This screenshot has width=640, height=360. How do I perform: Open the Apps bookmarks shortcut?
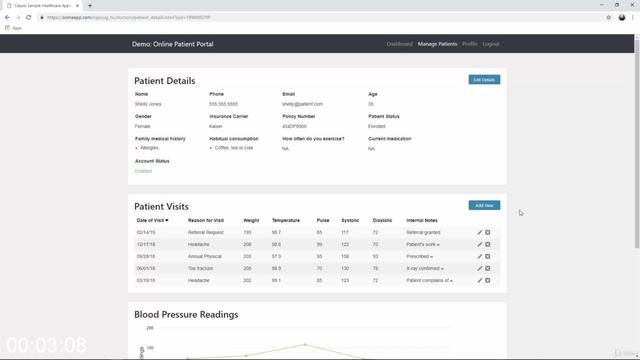(13, 28)
